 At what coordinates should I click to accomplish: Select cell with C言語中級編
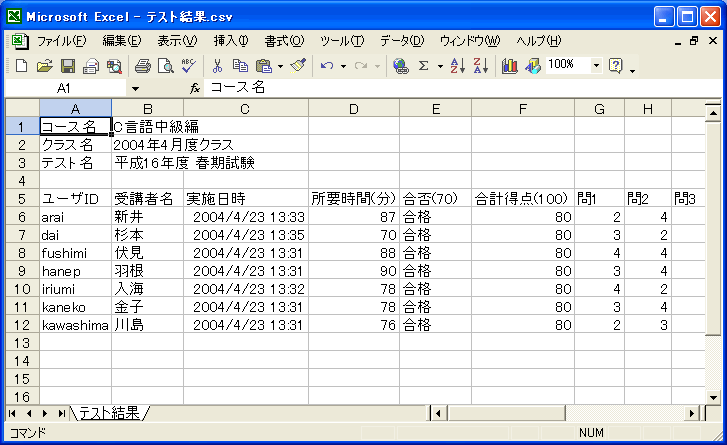[147, 127]
